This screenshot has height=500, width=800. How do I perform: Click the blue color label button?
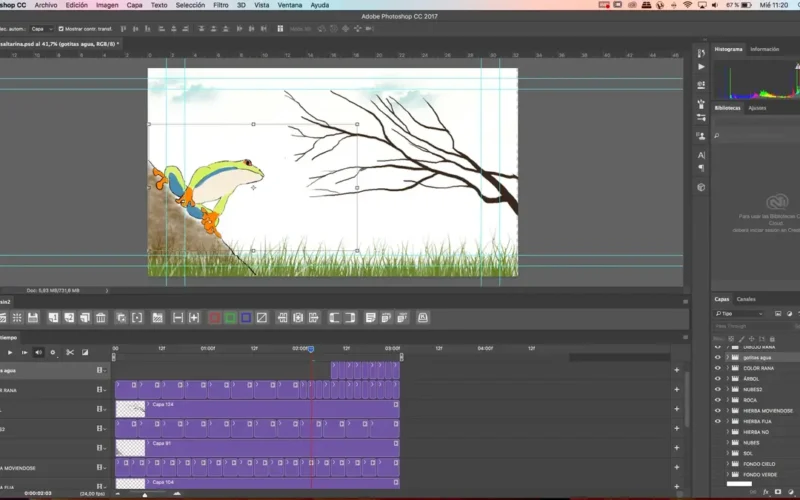246,318
